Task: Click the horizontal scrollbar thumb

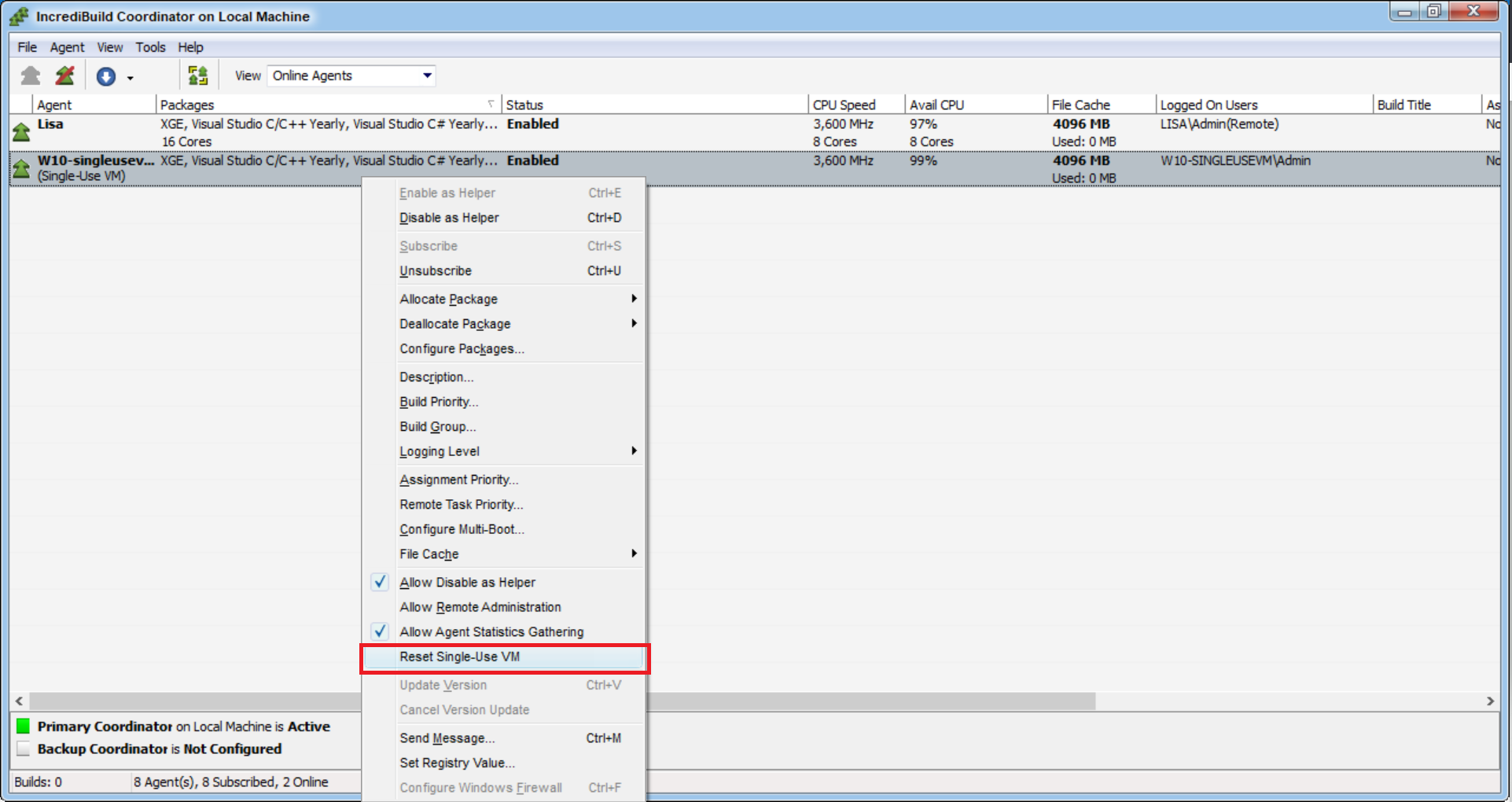Action: [x=562, y=701]
